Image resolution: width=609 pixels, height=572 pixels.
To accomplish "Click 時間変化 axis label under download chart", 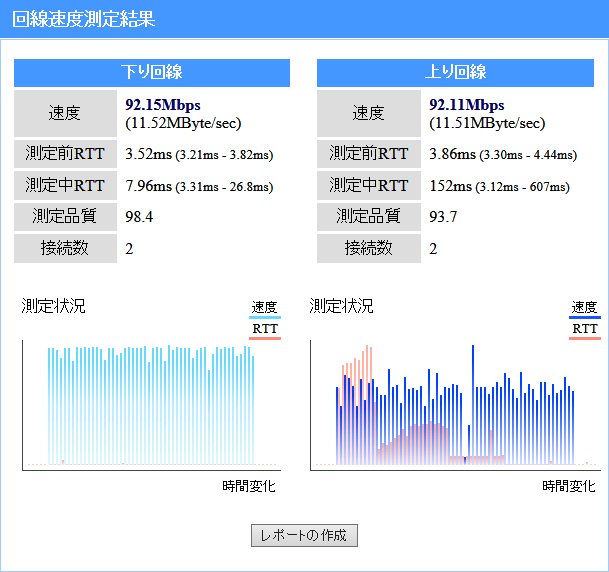I will [249, 486].
